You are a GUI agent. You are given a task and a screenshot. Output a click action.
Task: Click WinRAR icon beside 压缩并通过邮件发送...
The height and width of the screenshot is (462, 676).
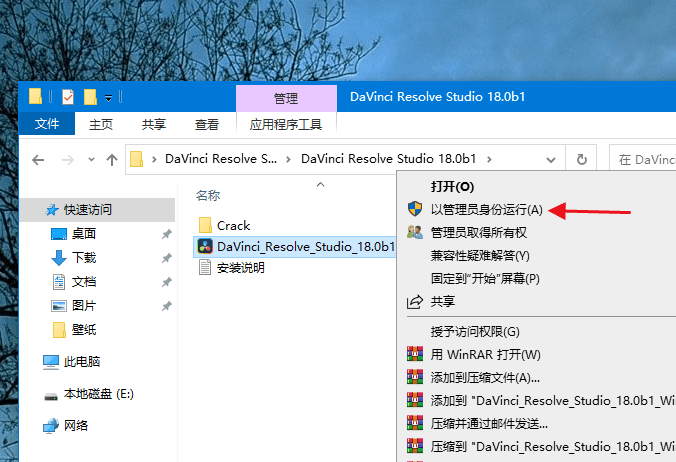(415, 423)
